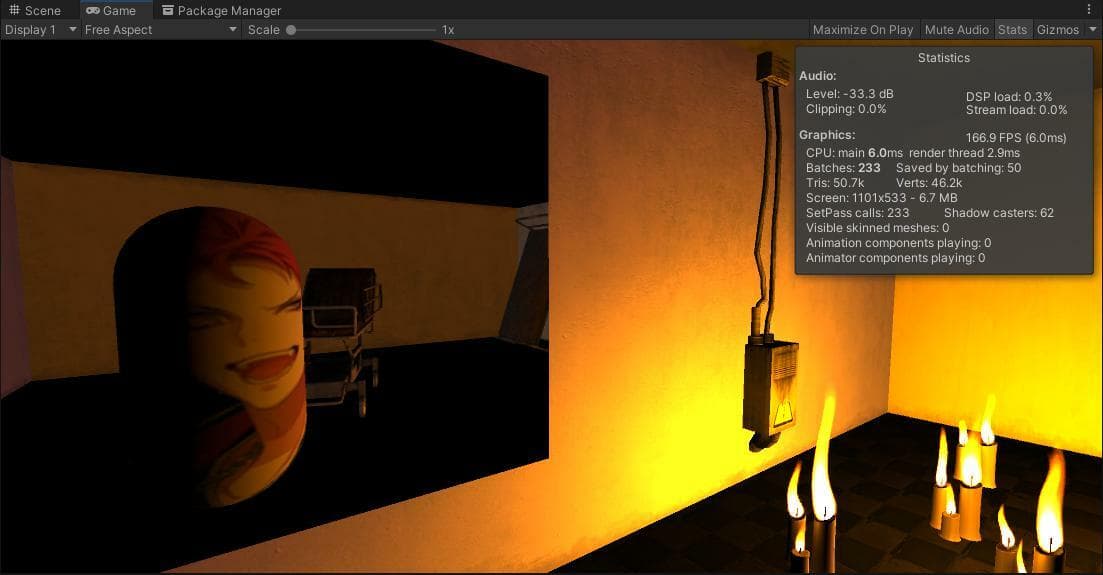
Task: Toggle Mute Audio
Action: coord(957,30)
